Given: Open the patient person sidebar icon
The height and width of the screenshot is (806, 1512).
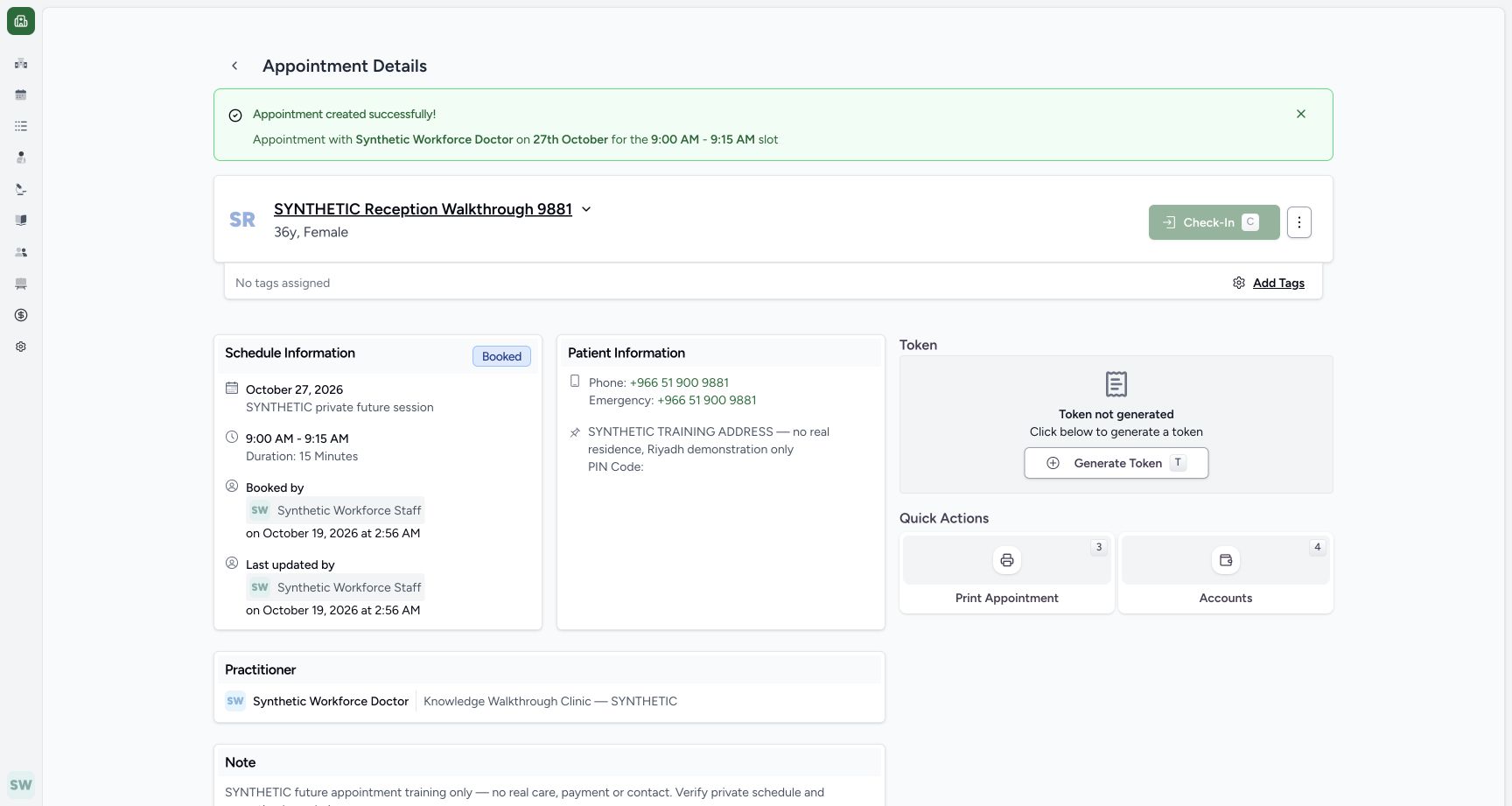Looking at the screenshot, I should pos(21,158).
